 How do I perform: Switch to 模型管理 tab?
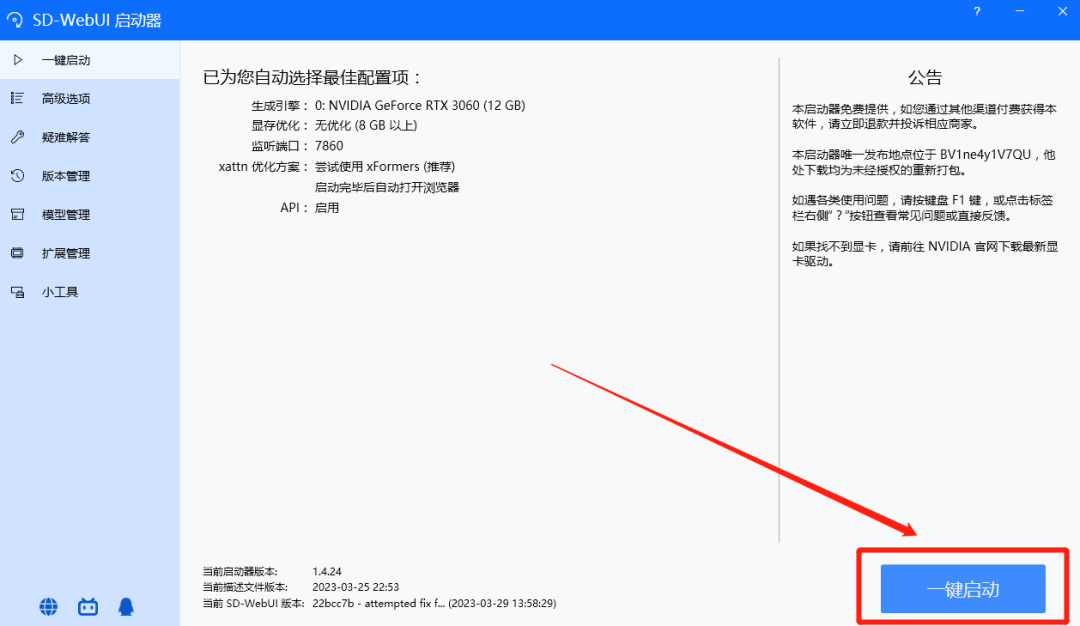coord(90,214)
